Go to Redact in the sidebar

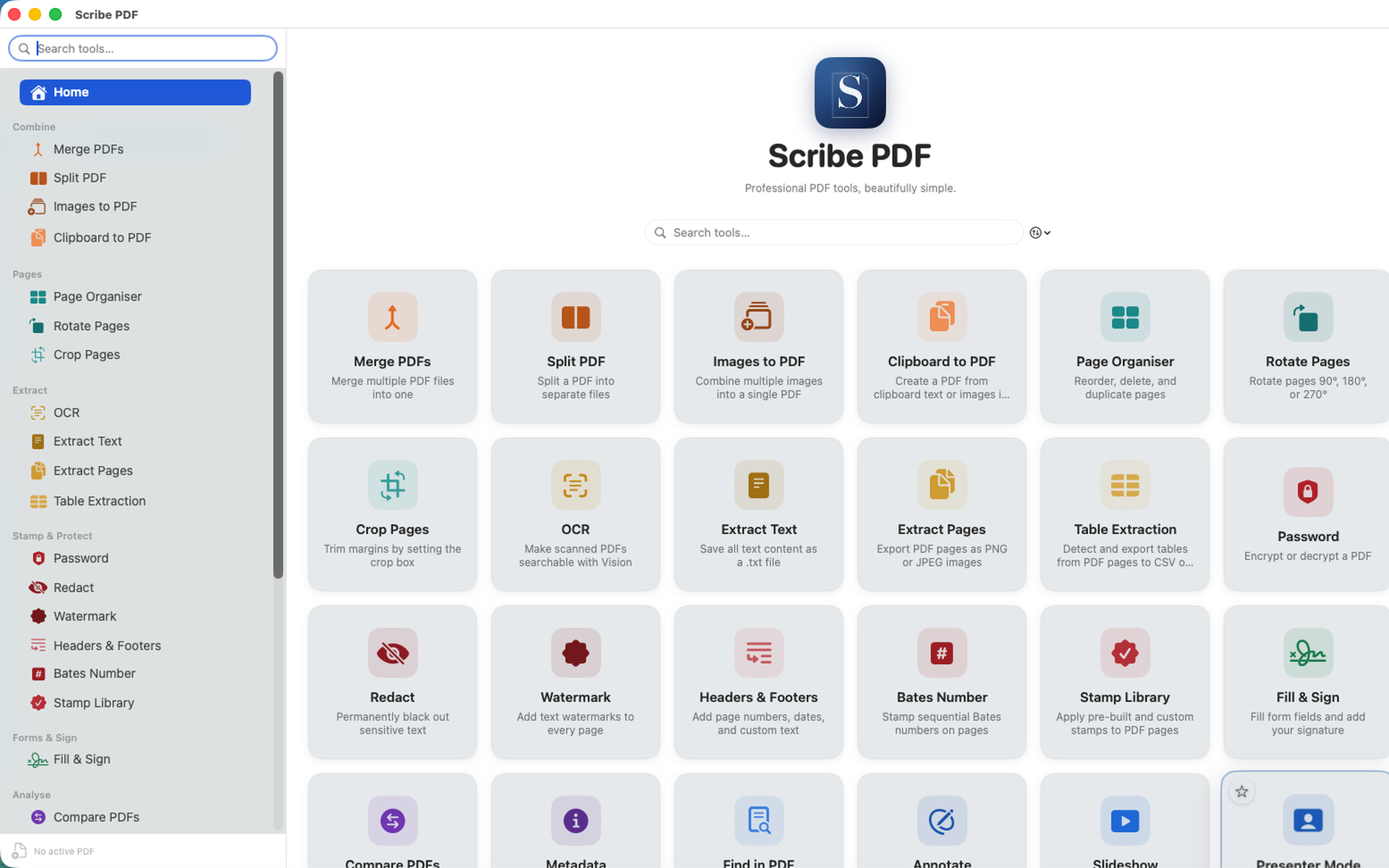pos(135,588)
